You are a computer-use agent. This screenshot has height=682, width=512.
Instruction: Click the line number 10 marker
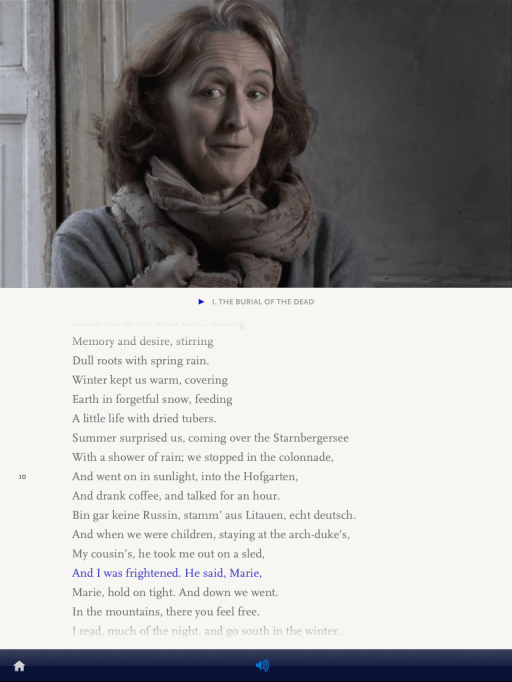click(23, 477)
